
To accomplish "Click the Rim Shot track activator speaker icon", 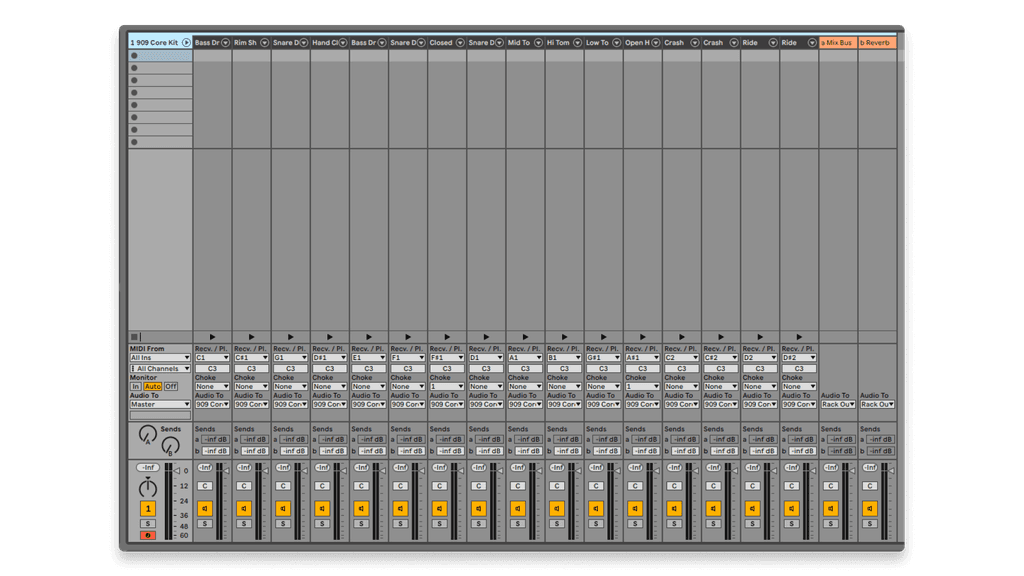I will [245, 509].
